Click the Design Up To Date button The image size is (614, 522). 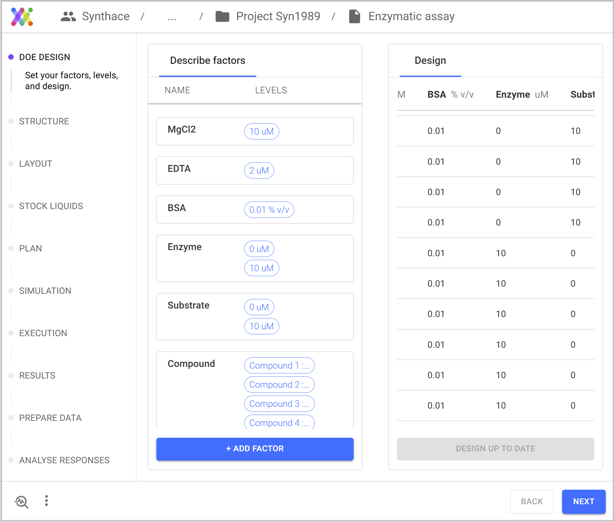click(x=495, y=449)
